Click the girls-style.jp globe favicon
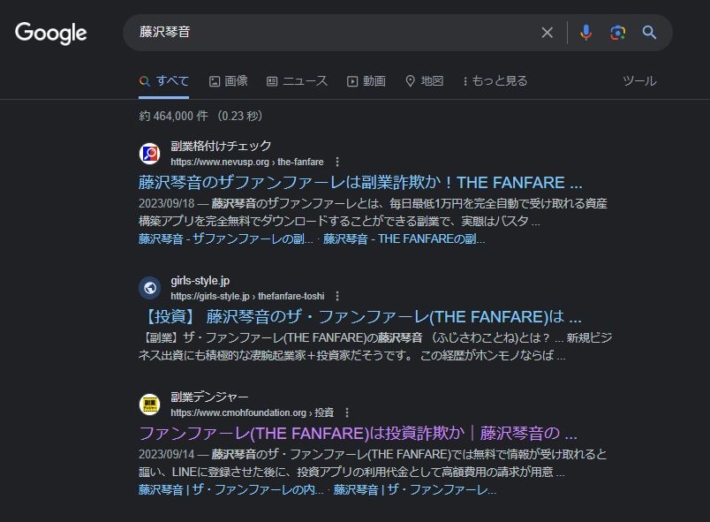The width and height of the screenshot is (710, 522). pos(149,288)
